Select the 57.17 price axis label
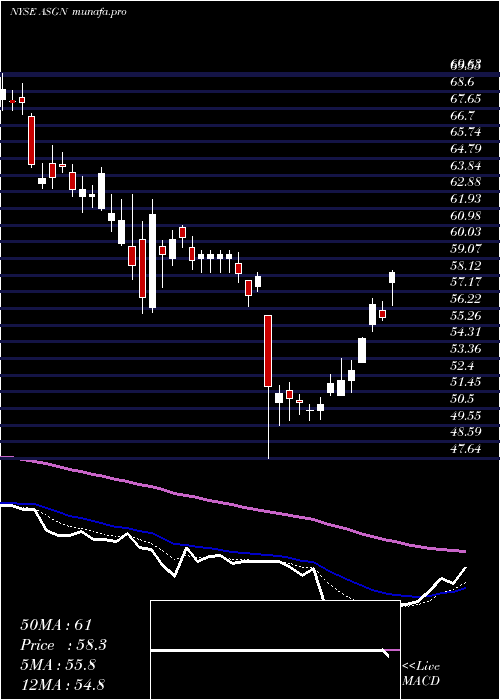 tap(465, 282)
